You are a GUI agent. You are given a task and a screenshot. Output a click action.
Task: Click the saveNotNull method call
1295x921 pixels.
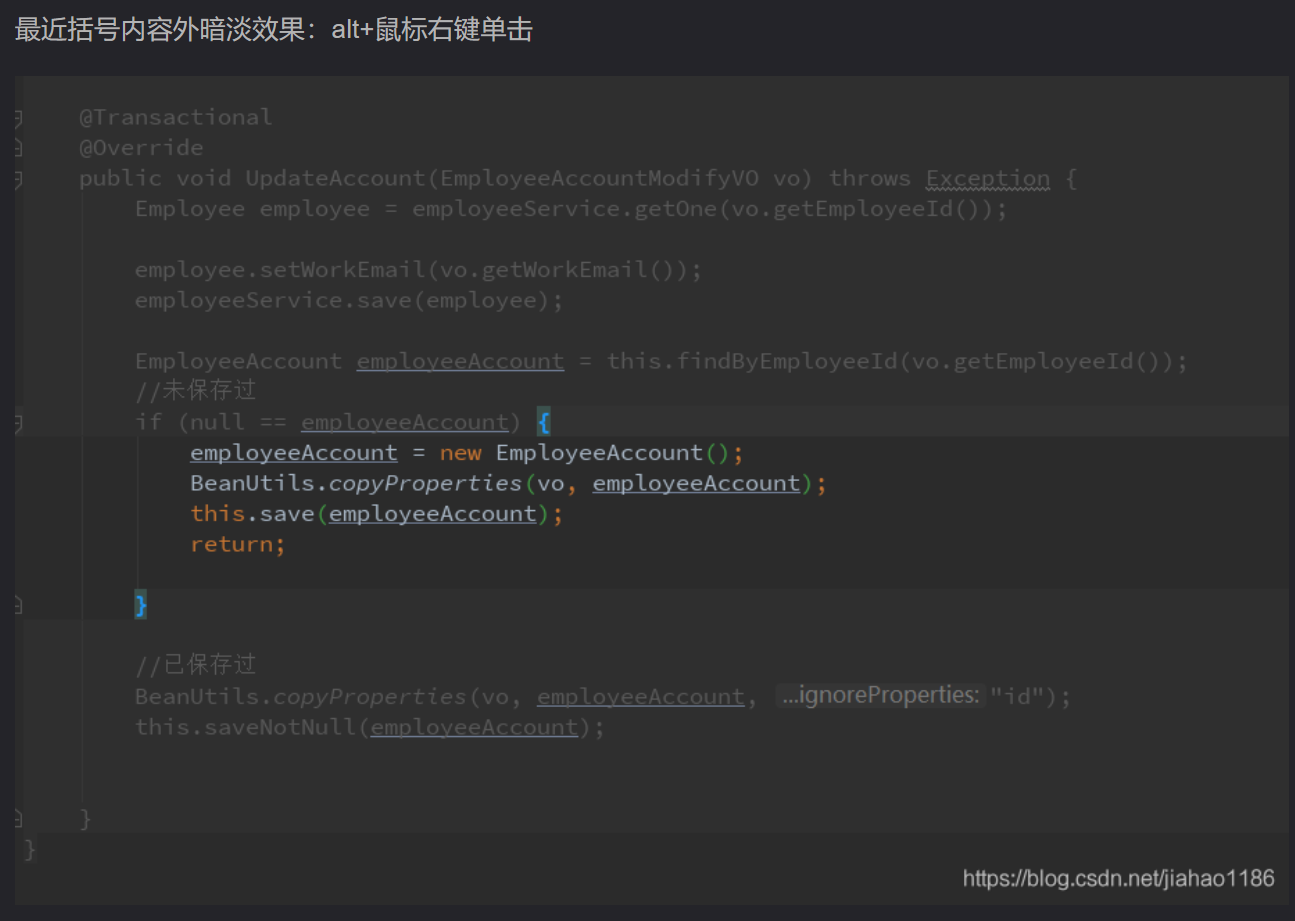[x=280, y=727]
